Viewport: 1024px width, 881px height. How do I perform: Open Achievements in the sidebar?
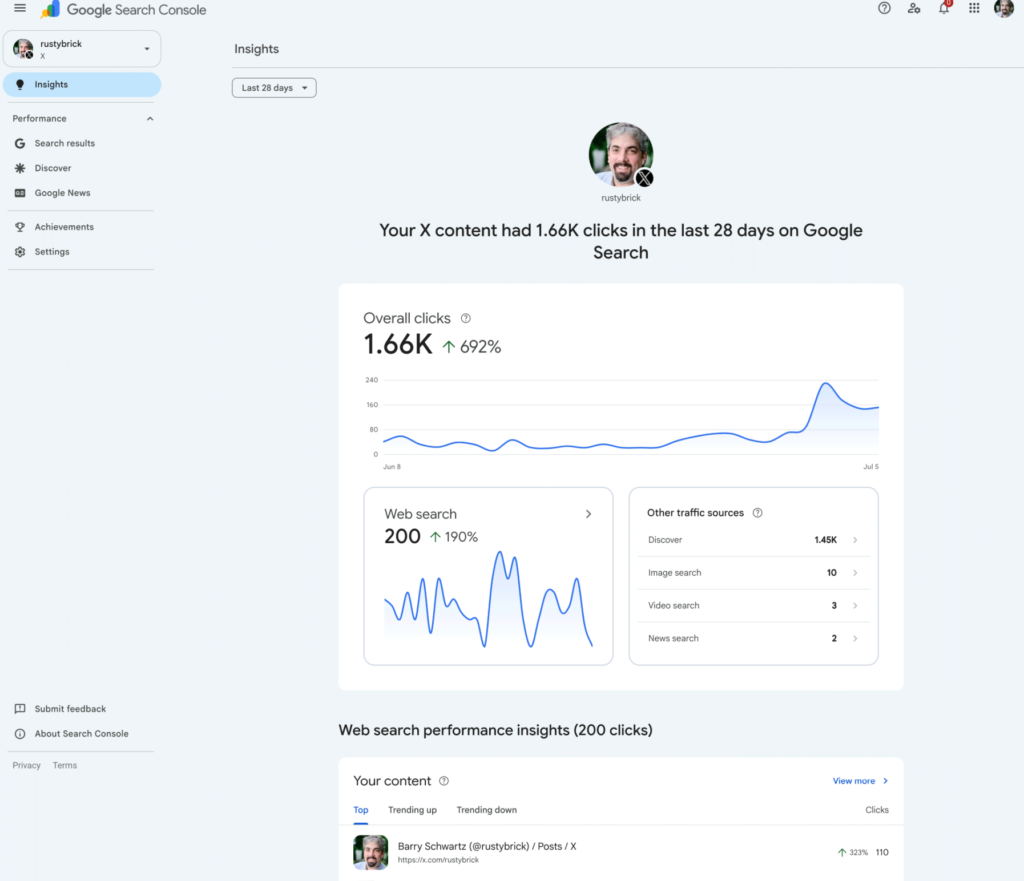pyautogui.click(x=64, y=227)
